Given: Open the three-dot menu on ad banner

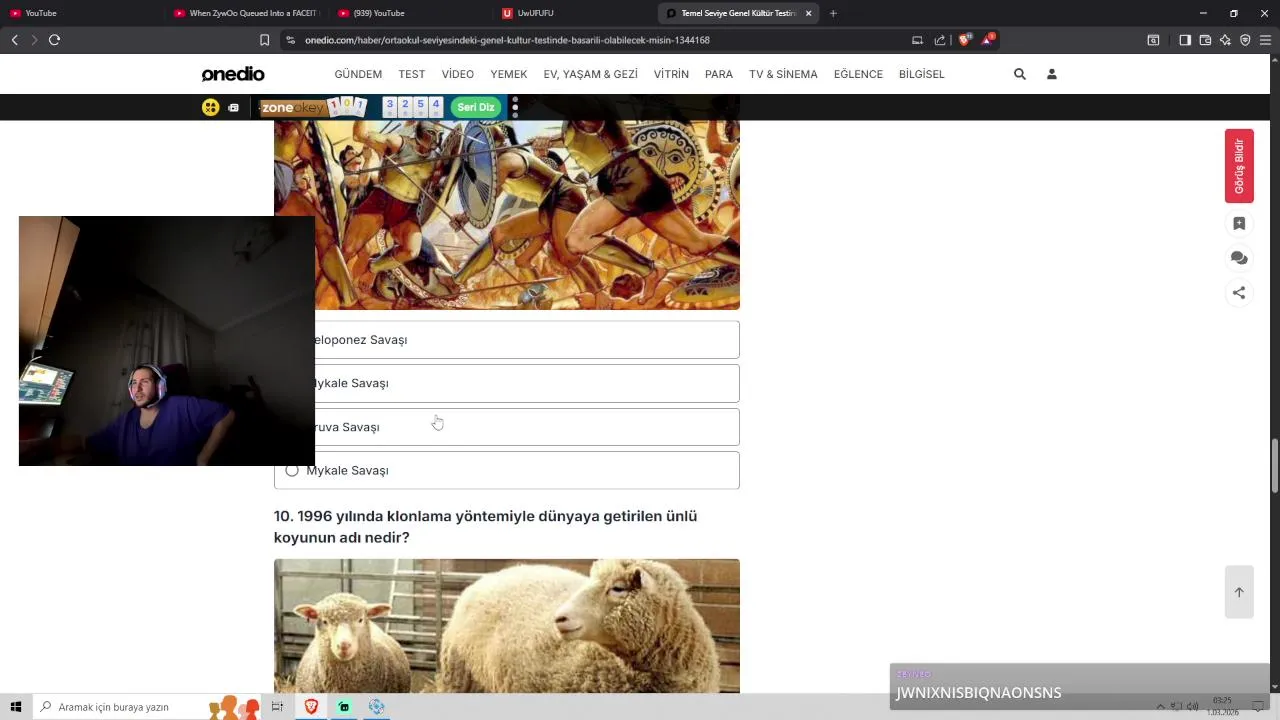Looking at the screenshot, I should point(515,107).
